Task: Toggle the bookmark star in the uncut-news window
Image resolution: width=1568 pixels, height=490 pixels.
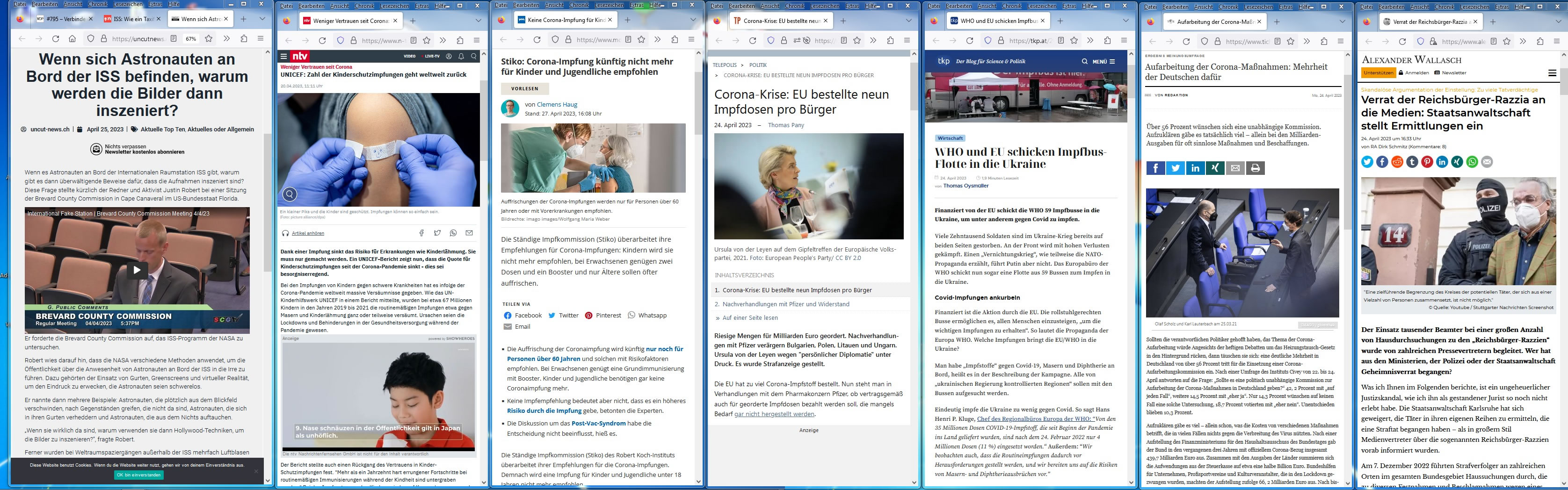Action: 209,39
